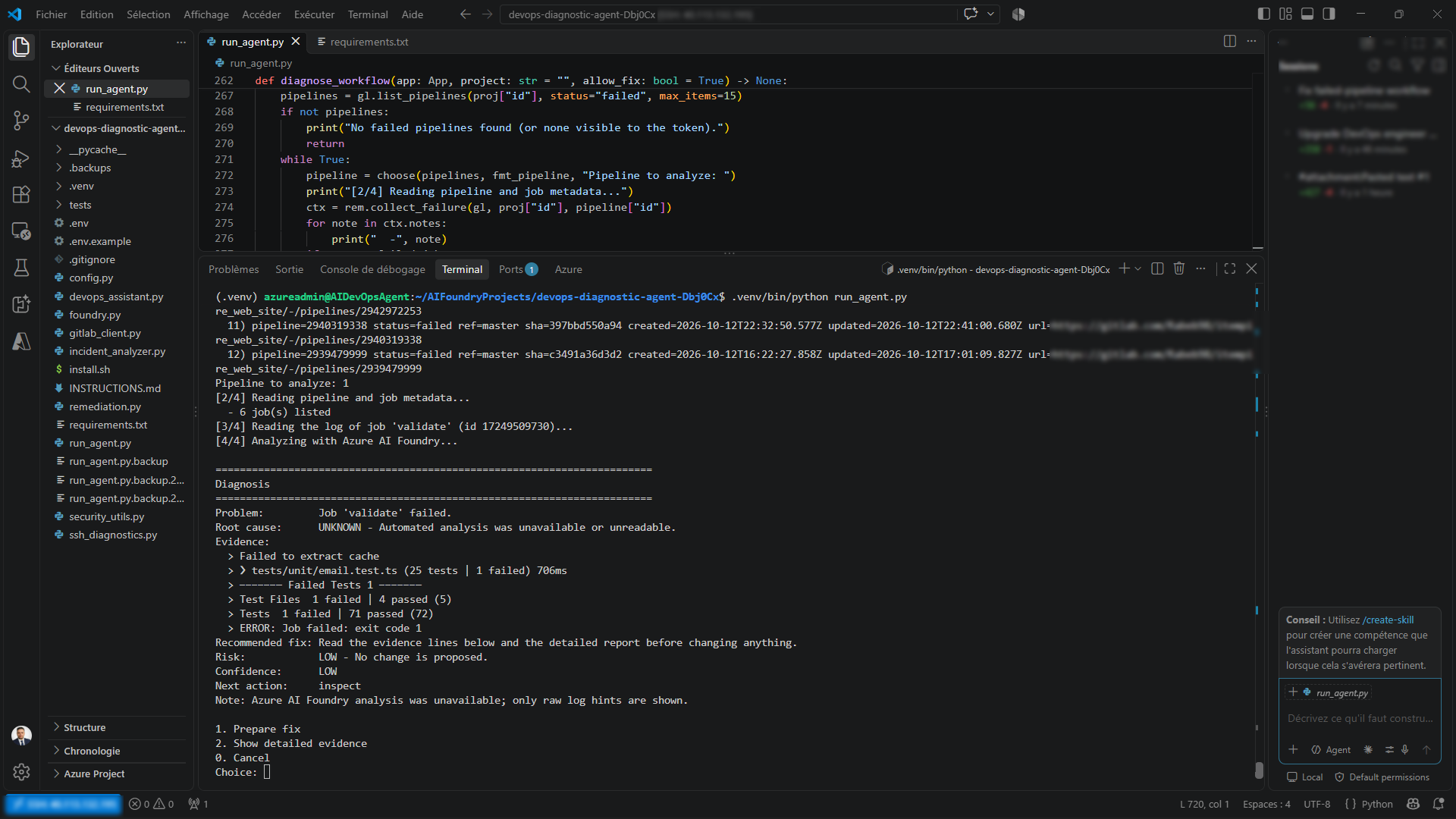Open the Azure view in activity bar

(x=21, y=341)
